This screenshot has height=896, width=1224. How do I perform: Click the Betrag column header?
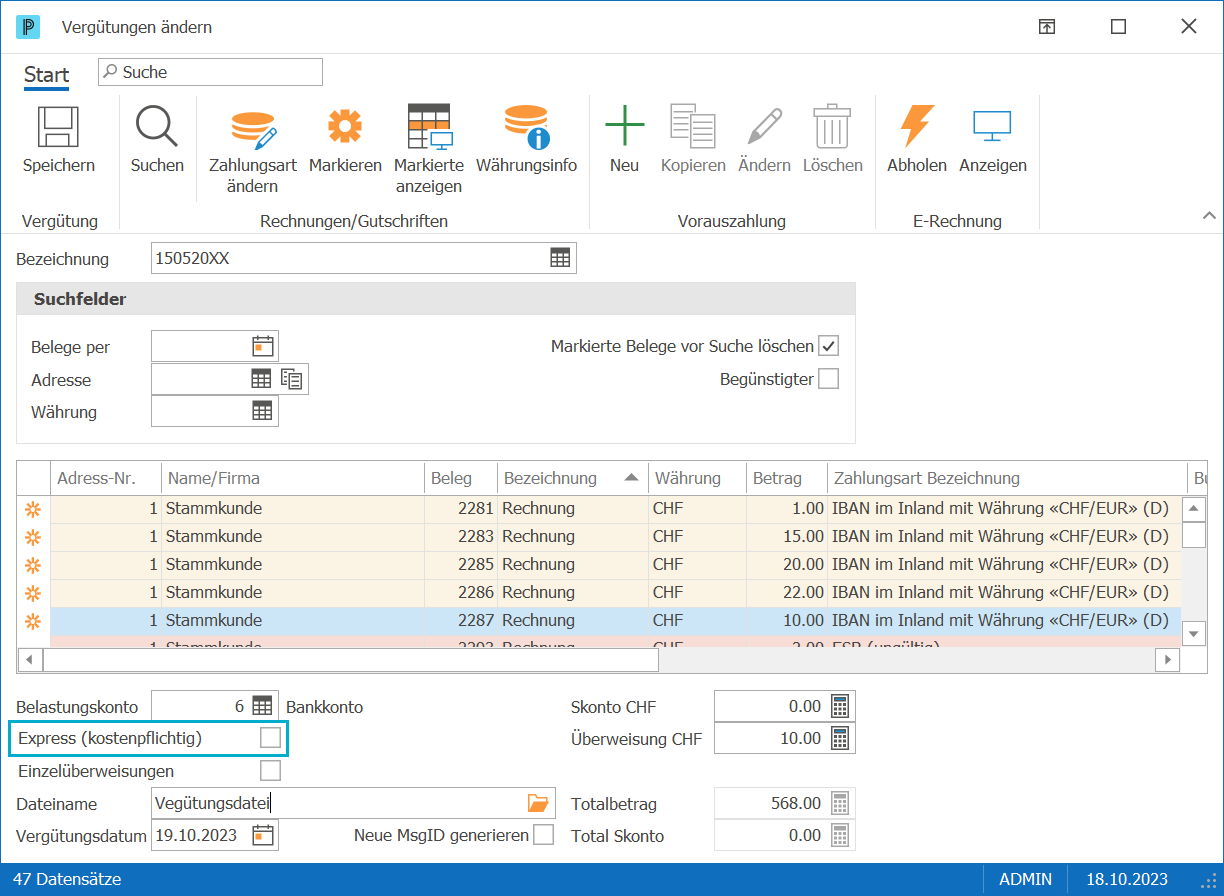point(787,478)
